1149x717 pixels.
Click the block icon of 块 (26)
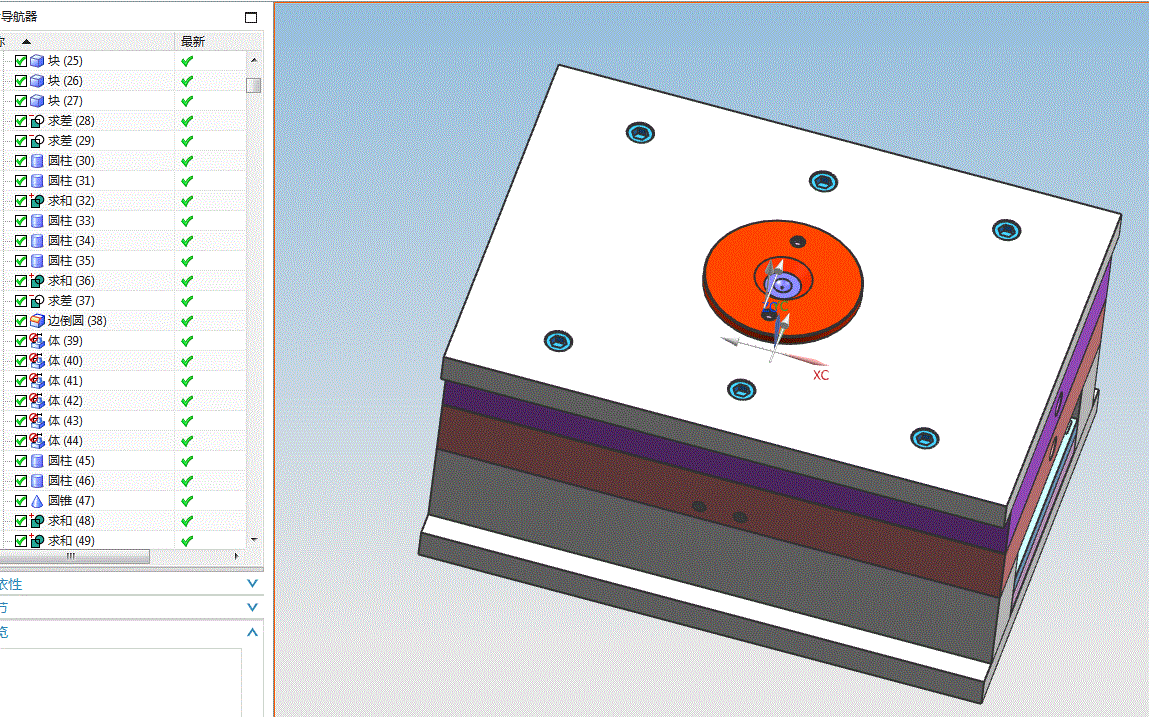tap(37, 81)
